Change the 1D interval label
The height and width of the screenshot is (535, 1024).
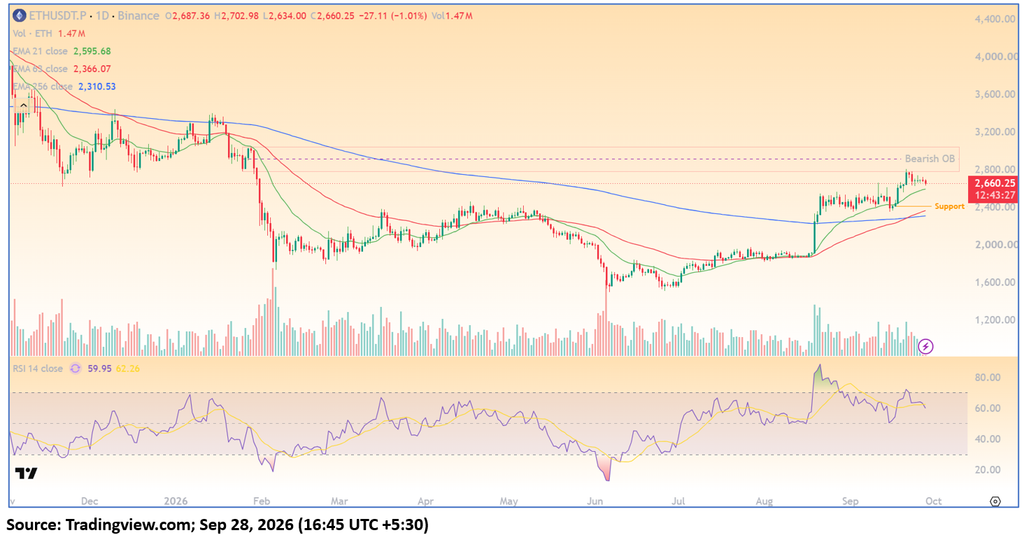point(102,16)
